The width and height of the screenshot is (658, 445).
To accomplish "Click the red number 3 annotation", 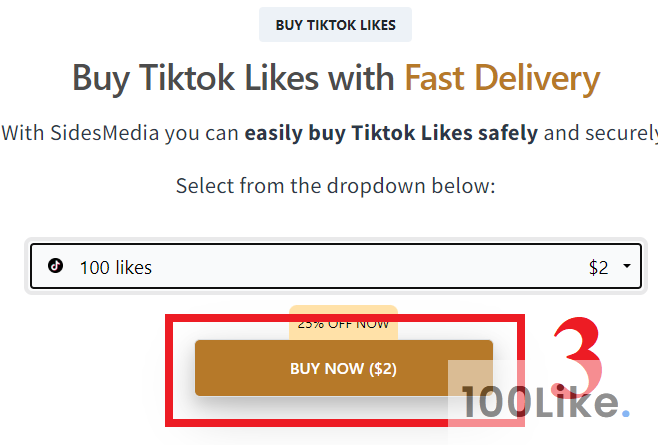I will [578, 357].
